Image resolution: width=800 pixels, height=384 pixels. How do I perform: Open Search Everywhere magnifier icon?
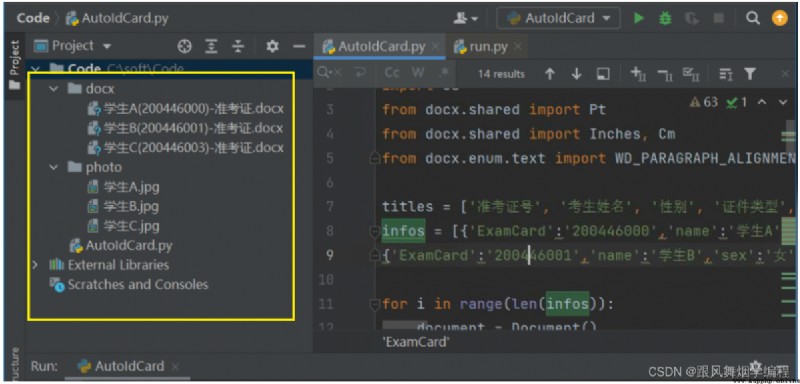[753, 19]
